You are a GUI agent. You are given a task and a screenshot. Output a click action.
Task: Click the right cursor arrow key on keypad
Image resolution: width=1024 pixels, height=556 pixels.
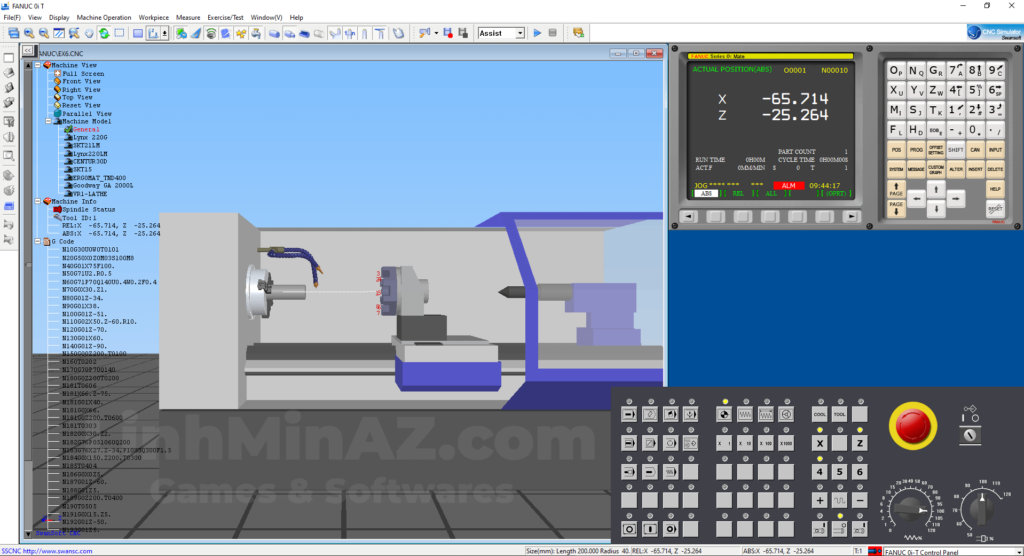click(x=955, y=199)
